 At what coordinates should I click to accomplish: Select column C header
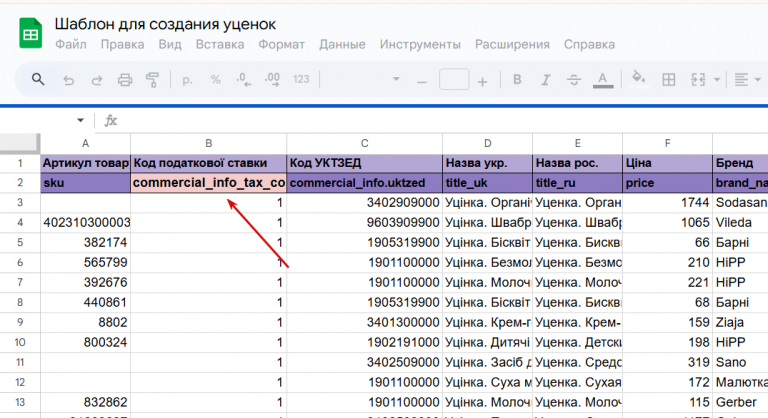click(x=364, y=144)
